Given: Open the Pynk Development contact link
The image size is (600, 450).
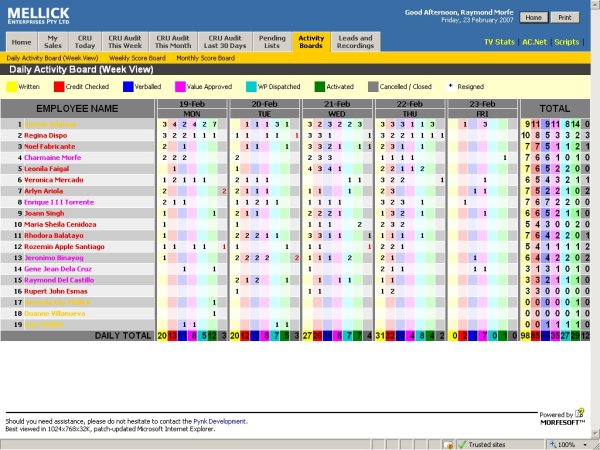Looking at the screenshot, I should (x=220, y=421).
